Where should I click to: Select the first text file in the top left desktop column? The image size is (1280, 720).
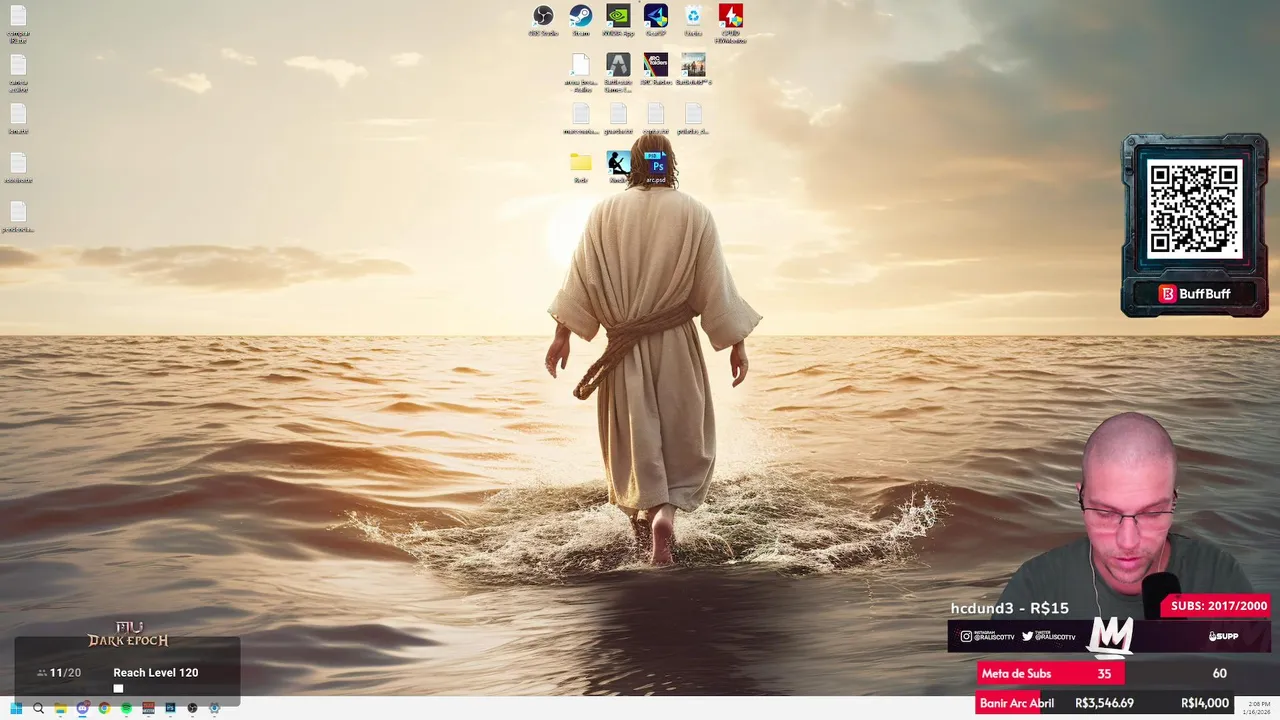click(18, 22)
